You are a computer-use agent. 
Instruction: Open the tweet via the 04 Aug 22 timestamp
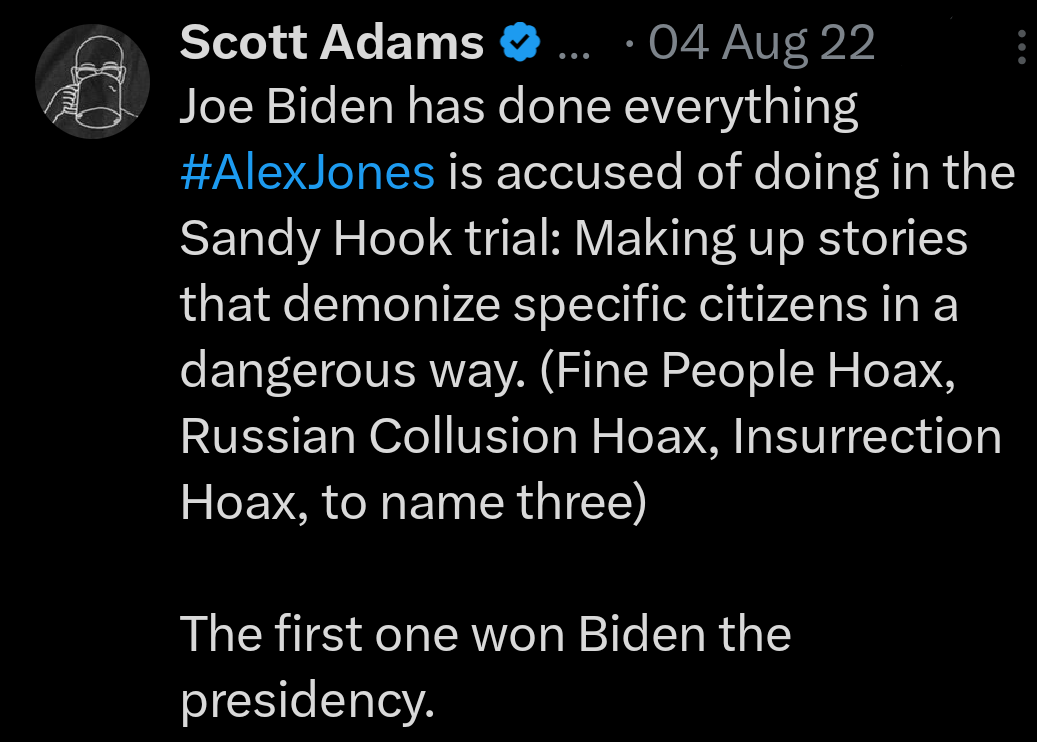(x=762, y=42)
